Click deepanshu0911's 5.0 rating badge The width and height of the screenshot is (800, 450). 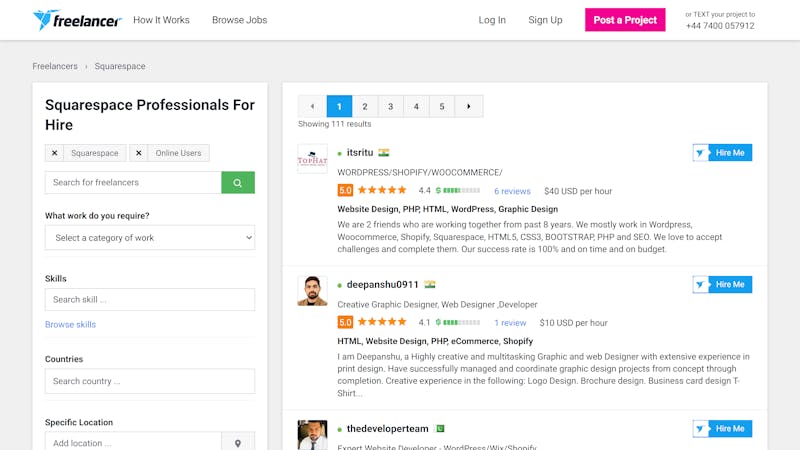click(x=345, y=322)
